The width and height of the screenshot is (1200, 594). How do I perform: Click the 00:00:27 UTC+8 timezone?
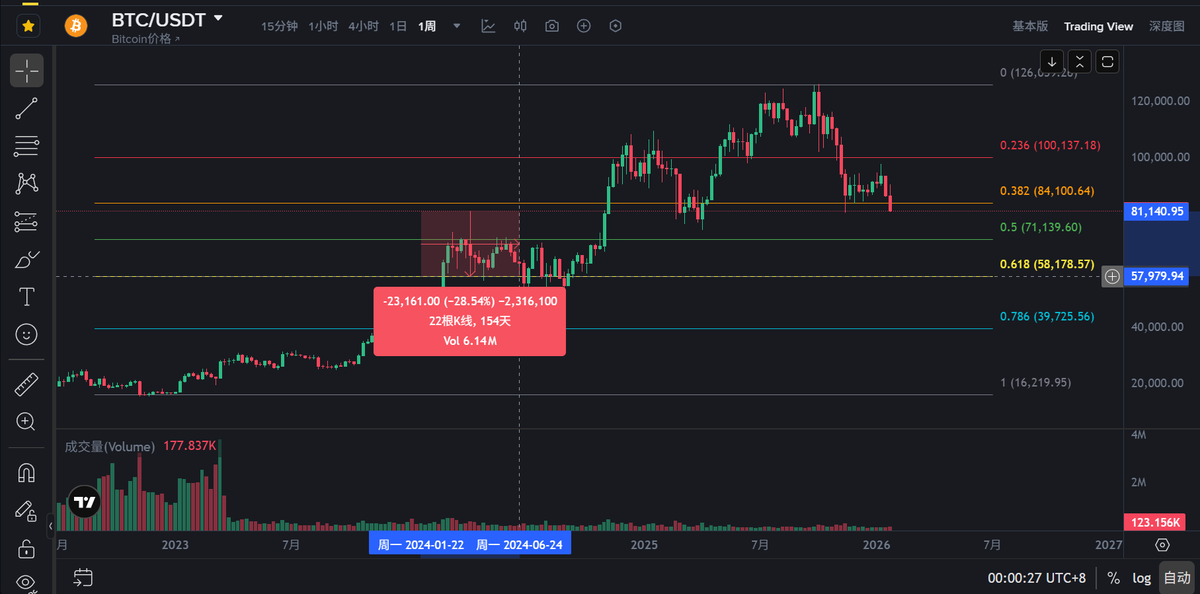pos(1036,577)
